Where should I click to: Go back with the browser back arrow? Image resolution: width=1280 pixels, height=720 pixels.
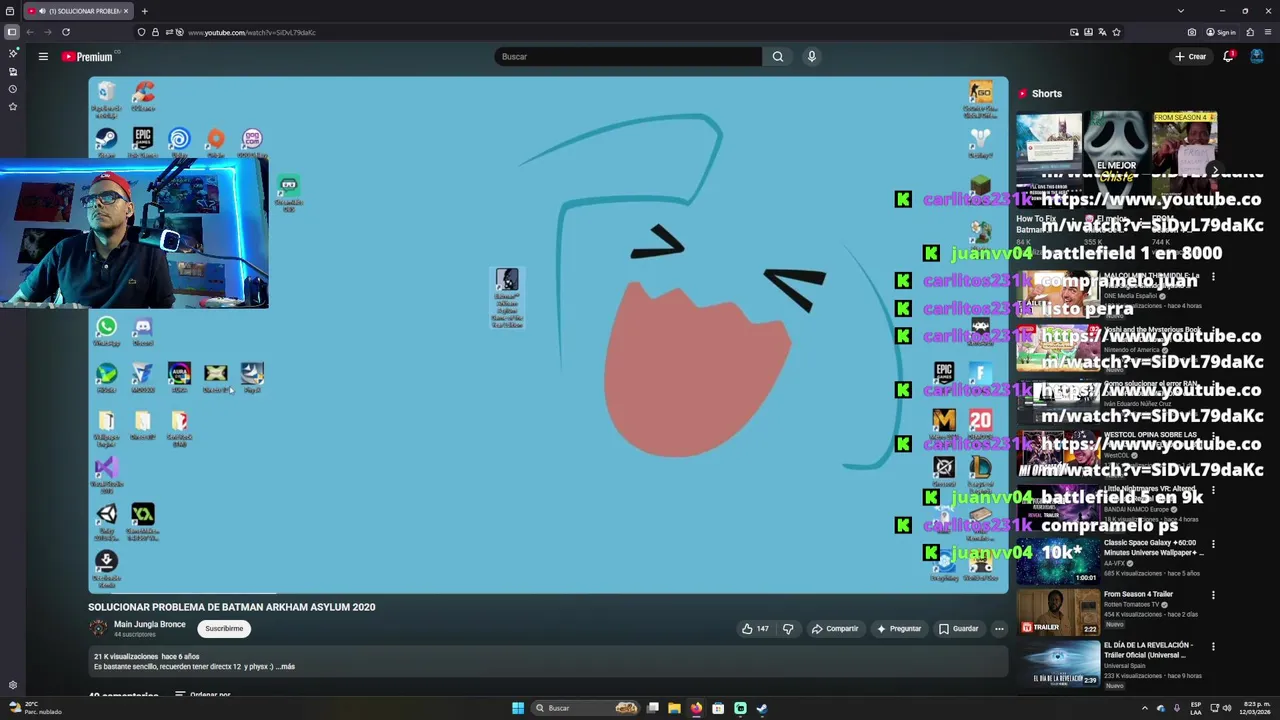click(30, 32)
